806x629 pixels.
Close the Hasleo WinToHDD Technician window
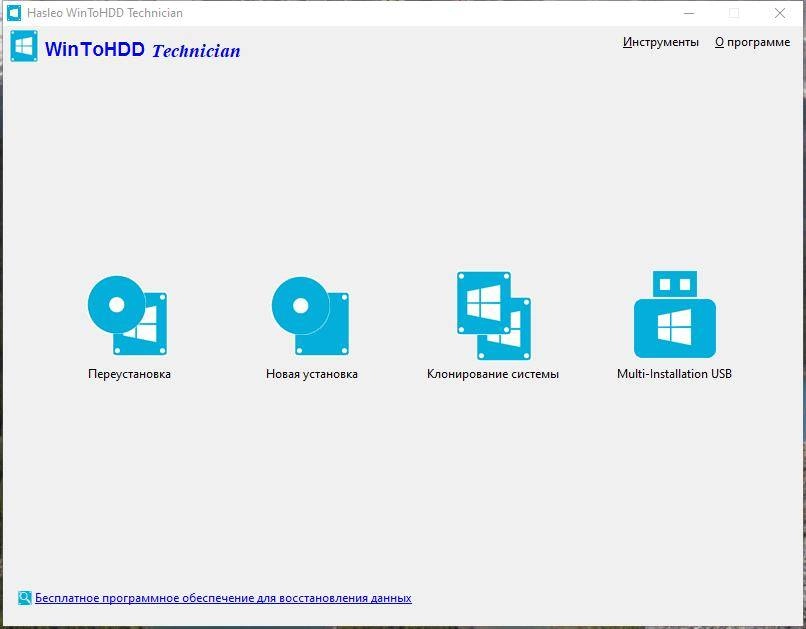[x=779, y=13]
